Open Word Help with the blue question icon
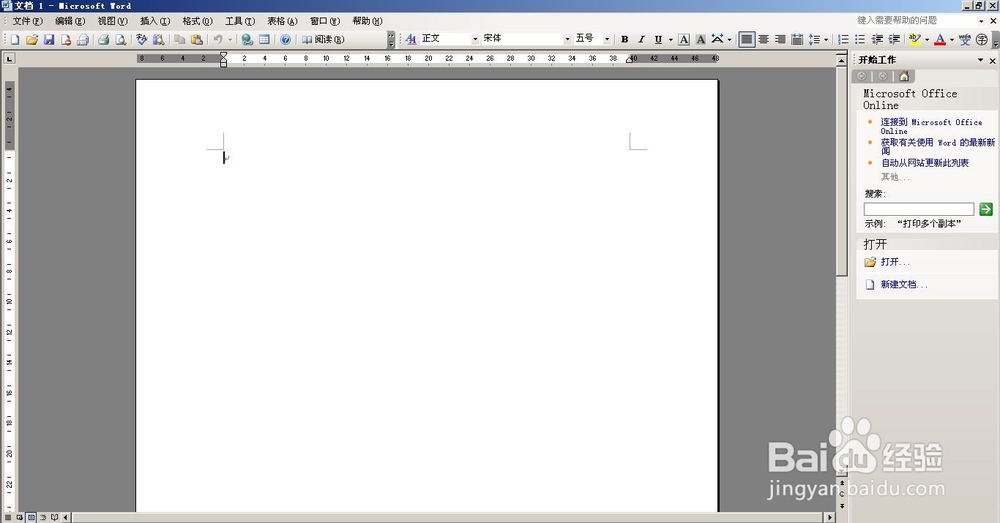 286,40
